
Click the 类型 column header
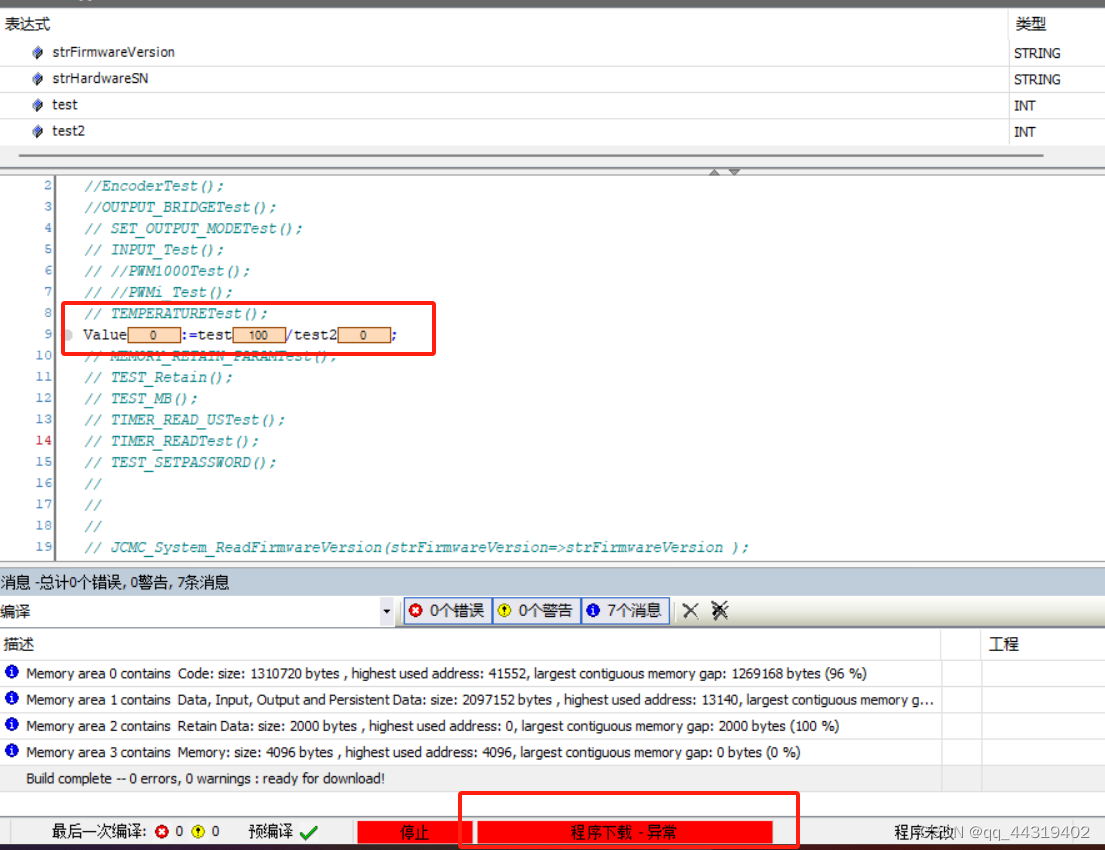[1030, 24]
